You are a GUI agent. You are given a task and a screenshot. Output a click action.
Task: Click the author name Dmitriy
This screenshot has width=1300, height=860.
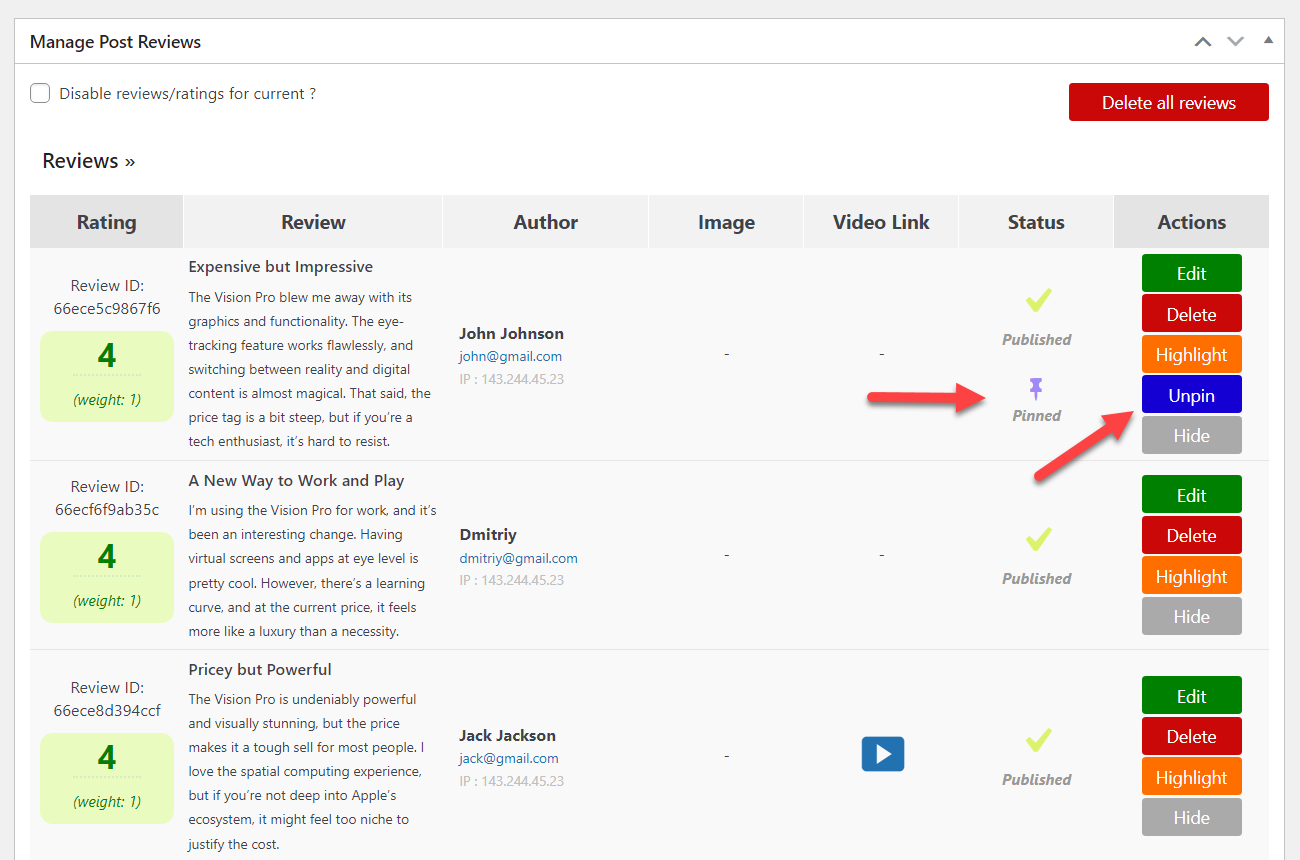pos(488,535)
